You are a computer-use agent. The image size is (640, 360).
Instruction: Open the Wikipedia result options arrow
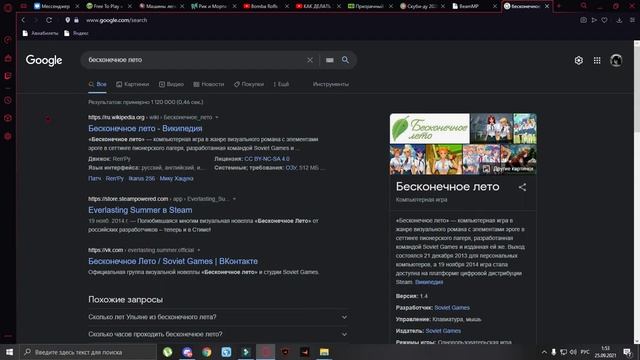(217, 117)
